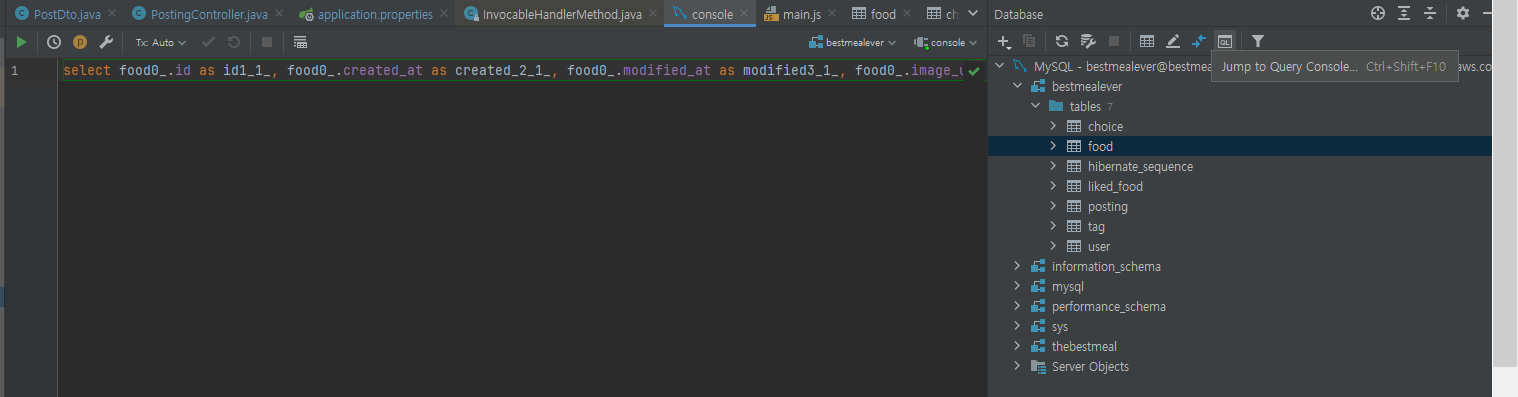1518x397 pixels.
Task: Open the console session selector dropdown
Action: pyautogui.click(x=945, y=43)
